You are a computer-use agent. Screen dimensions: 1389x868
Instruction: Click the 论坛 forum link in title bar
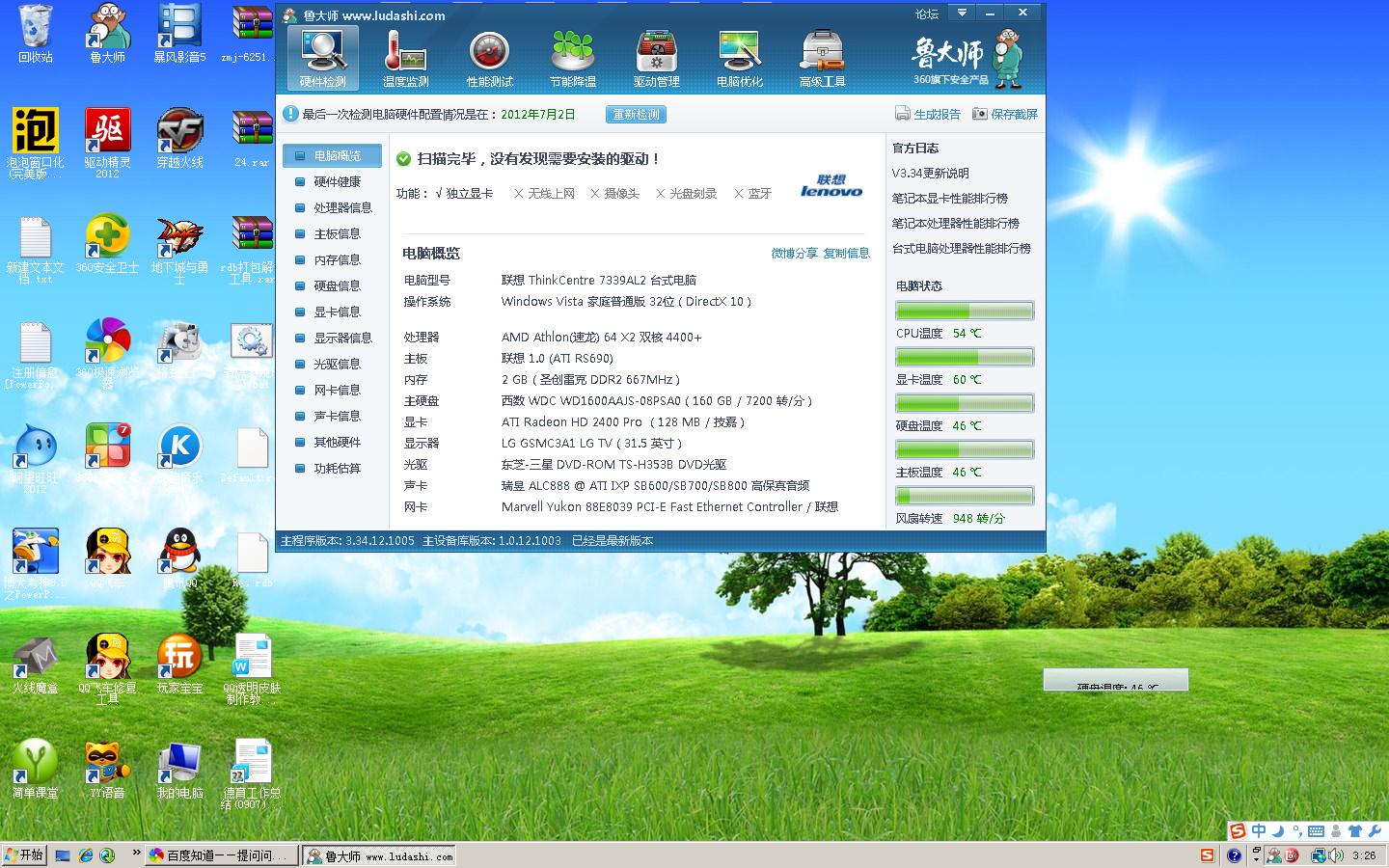[x=927, y=14]
